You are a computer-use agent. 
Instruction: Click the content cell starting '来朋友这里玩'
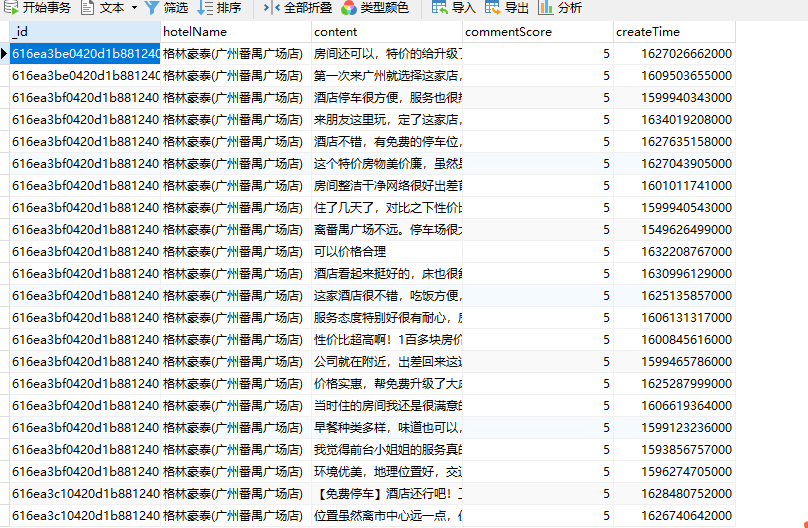(387, 120)
